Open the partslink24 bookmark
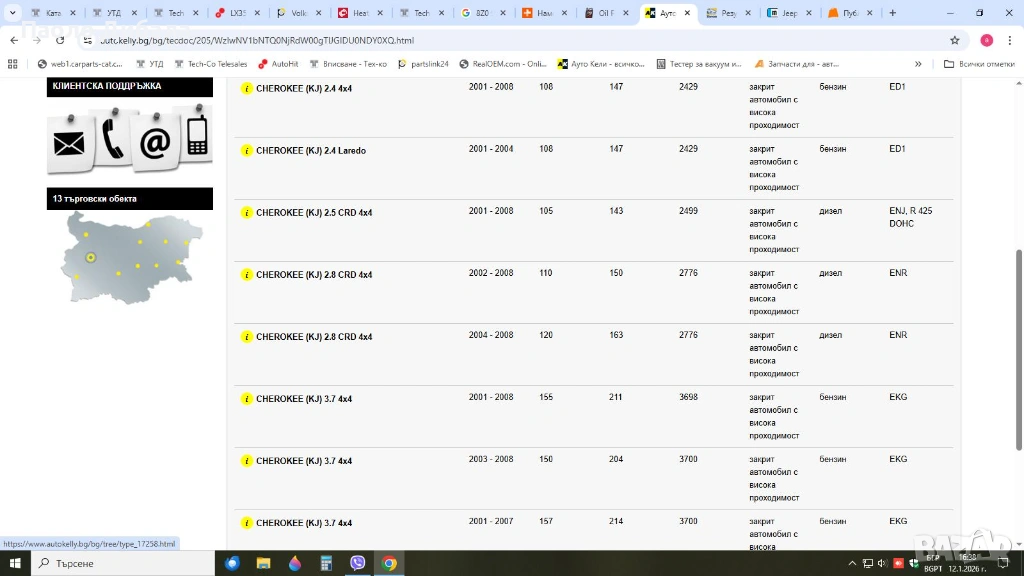1024x576 pixels. pos(423,64)
